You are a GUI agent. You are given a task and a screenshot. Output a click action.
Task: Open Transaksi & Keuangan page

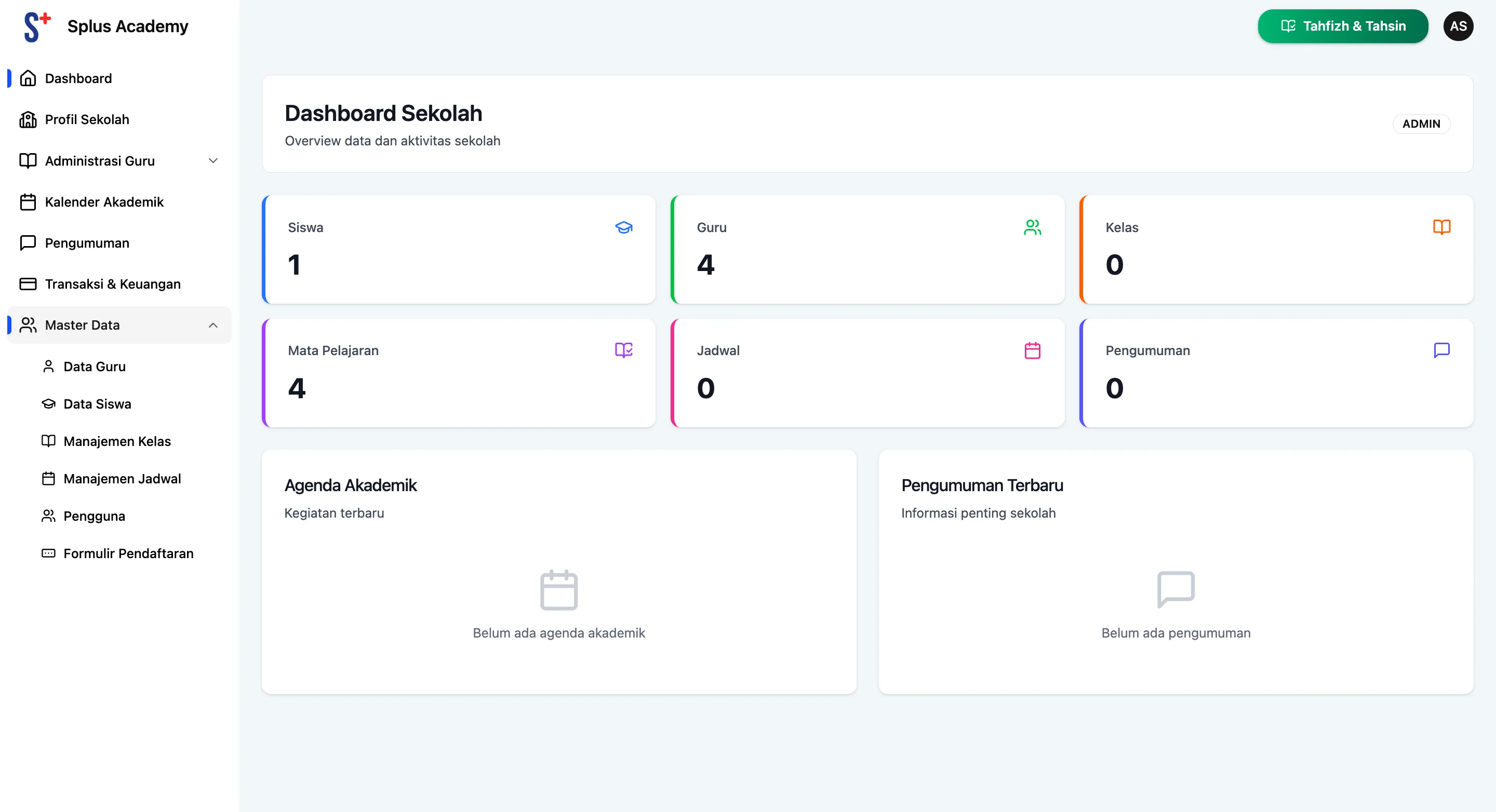click(x=113, y=284)
